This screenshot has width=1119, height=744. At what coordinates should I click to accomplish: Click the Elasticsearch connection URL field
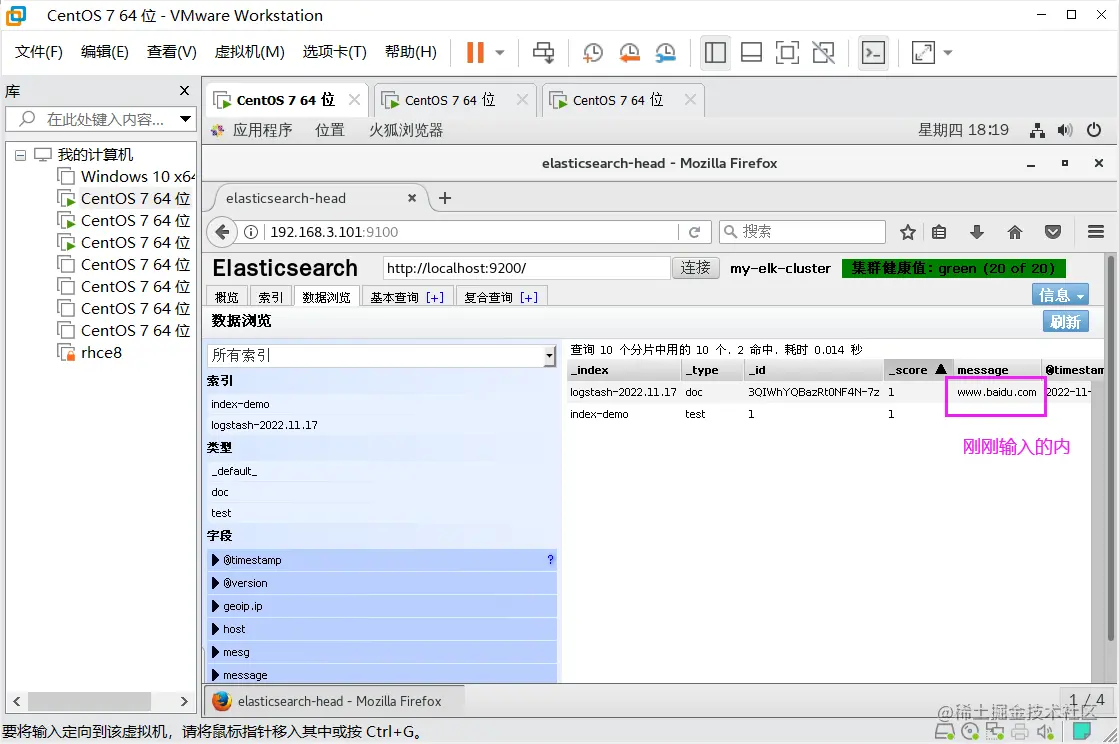tap(526, 268)
